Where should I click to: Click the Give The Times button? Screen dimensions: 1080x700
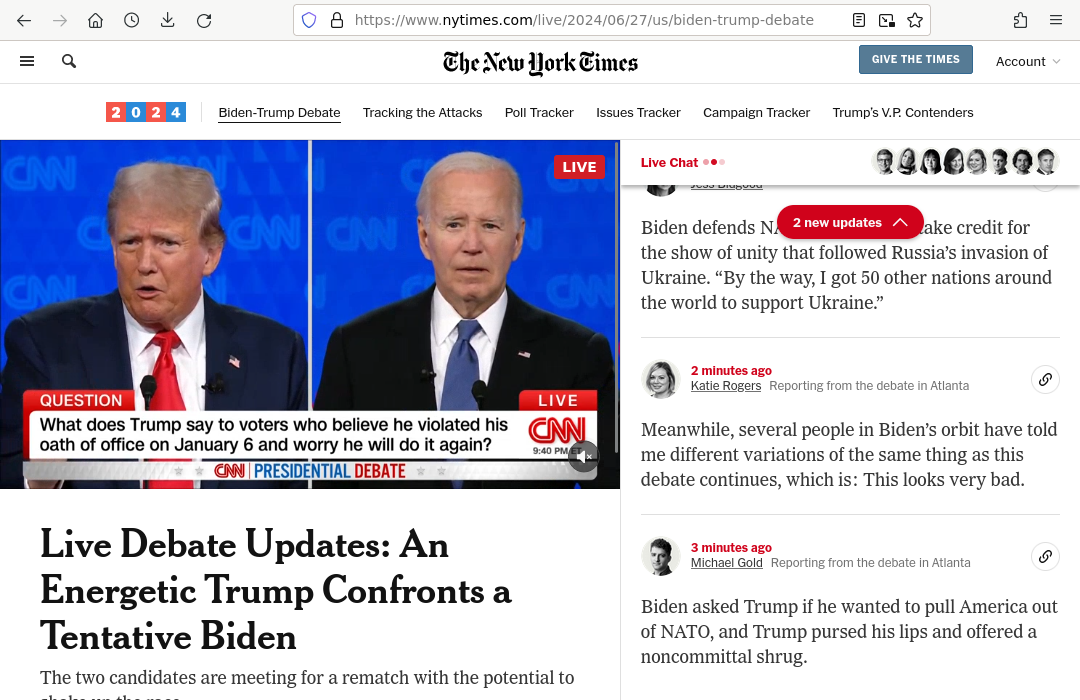click(x=915, y=59)
